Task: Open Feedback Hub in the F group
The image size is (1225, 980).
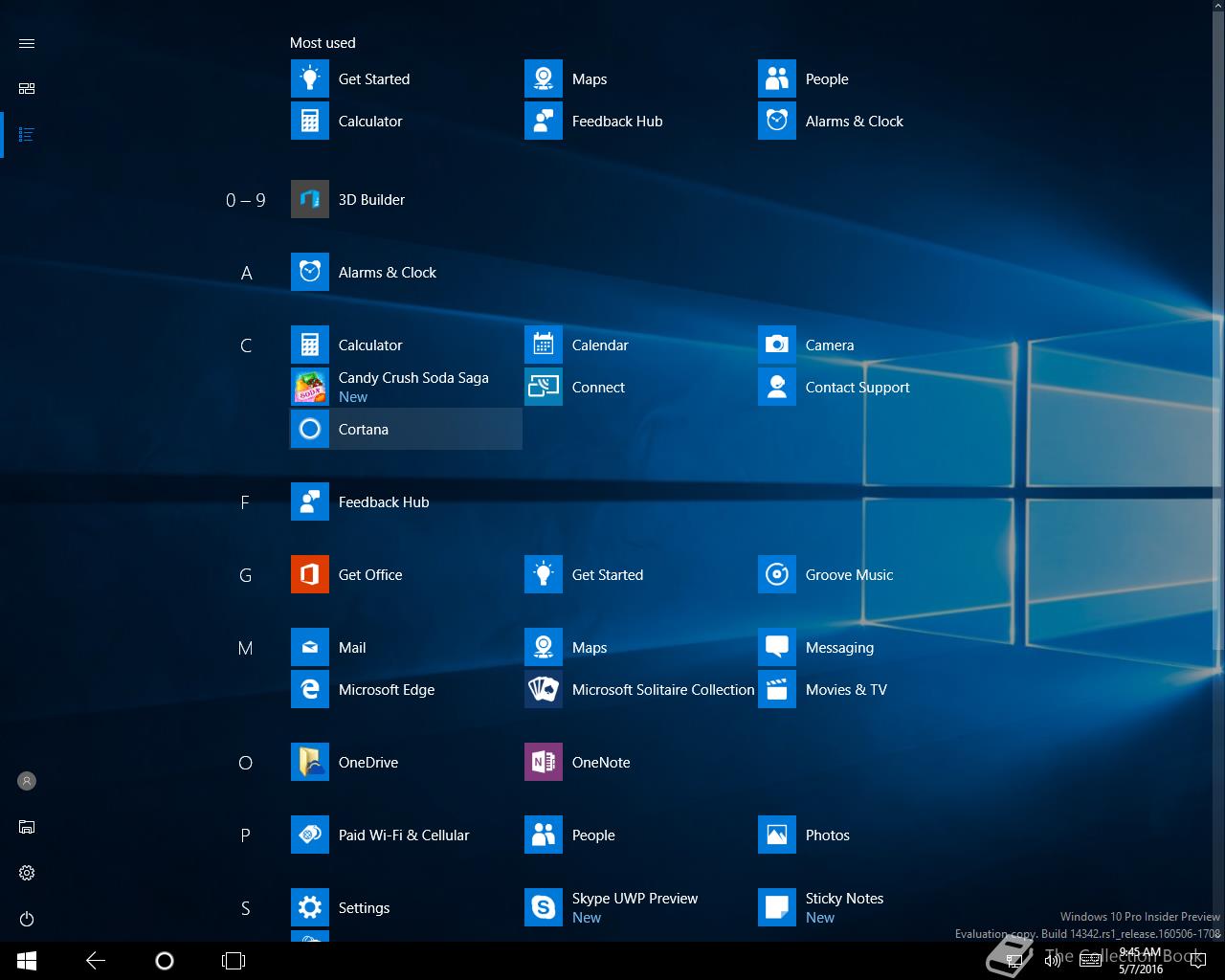Action: [406, 501]
